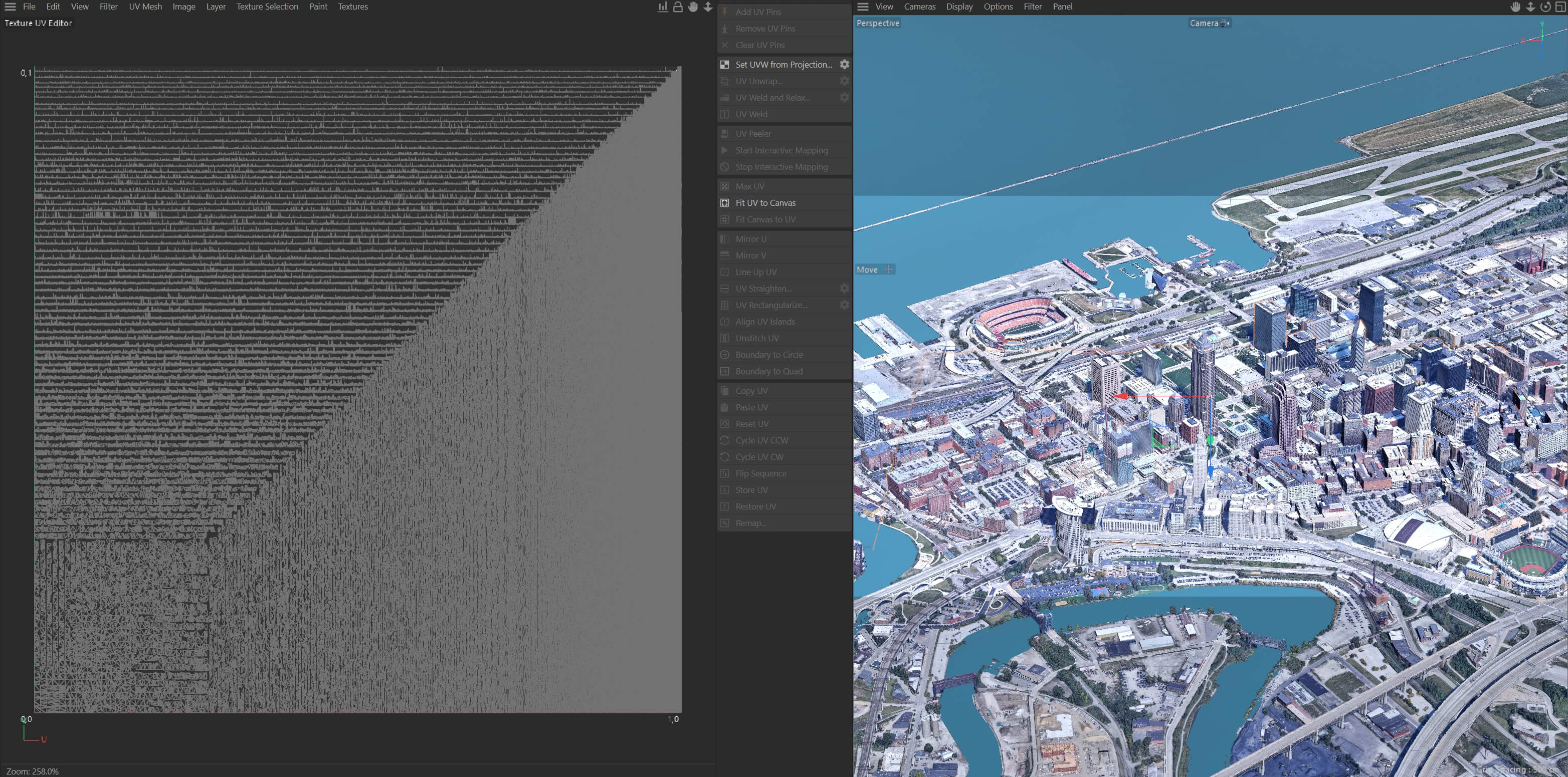Click the Camera icon next to Camera label
This screenshot has height=777, width=1568.
(1225, 23)
